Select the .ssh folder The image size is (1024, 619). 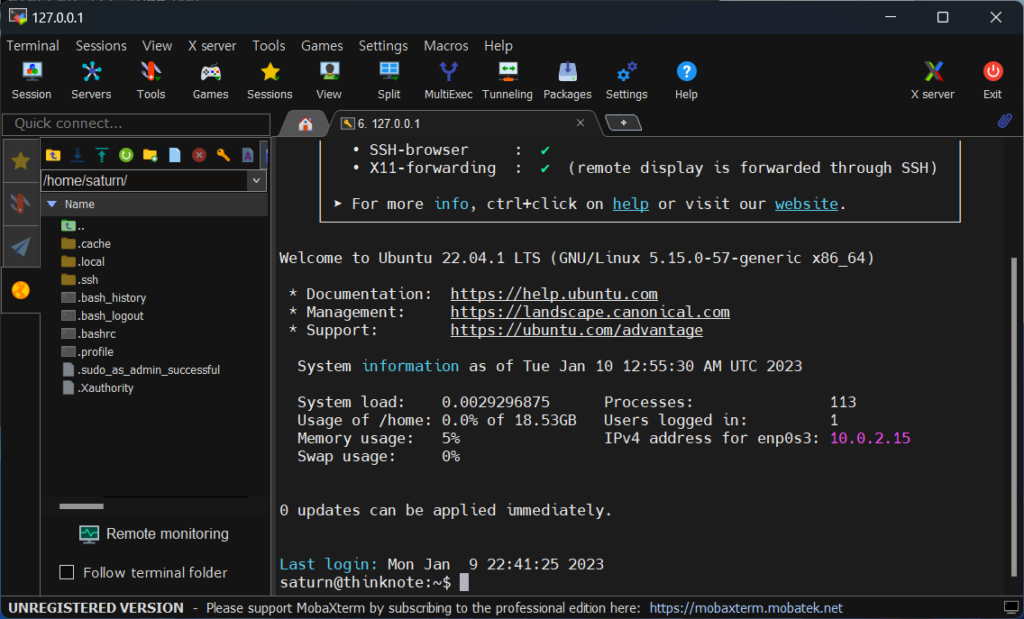[x=80, y=279]
